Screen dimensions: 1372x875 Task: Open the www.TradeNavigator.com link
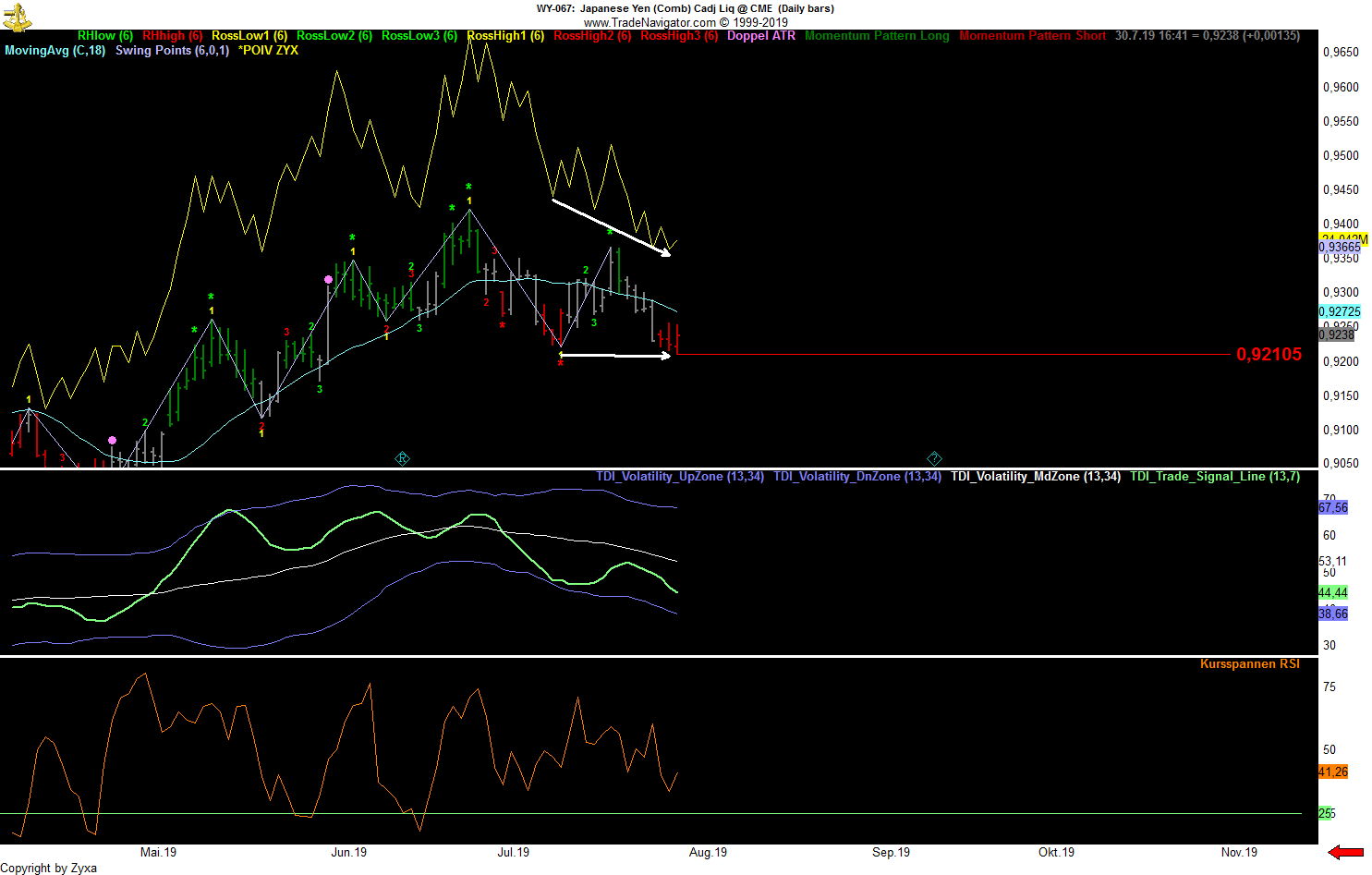[x=650, y=22]
